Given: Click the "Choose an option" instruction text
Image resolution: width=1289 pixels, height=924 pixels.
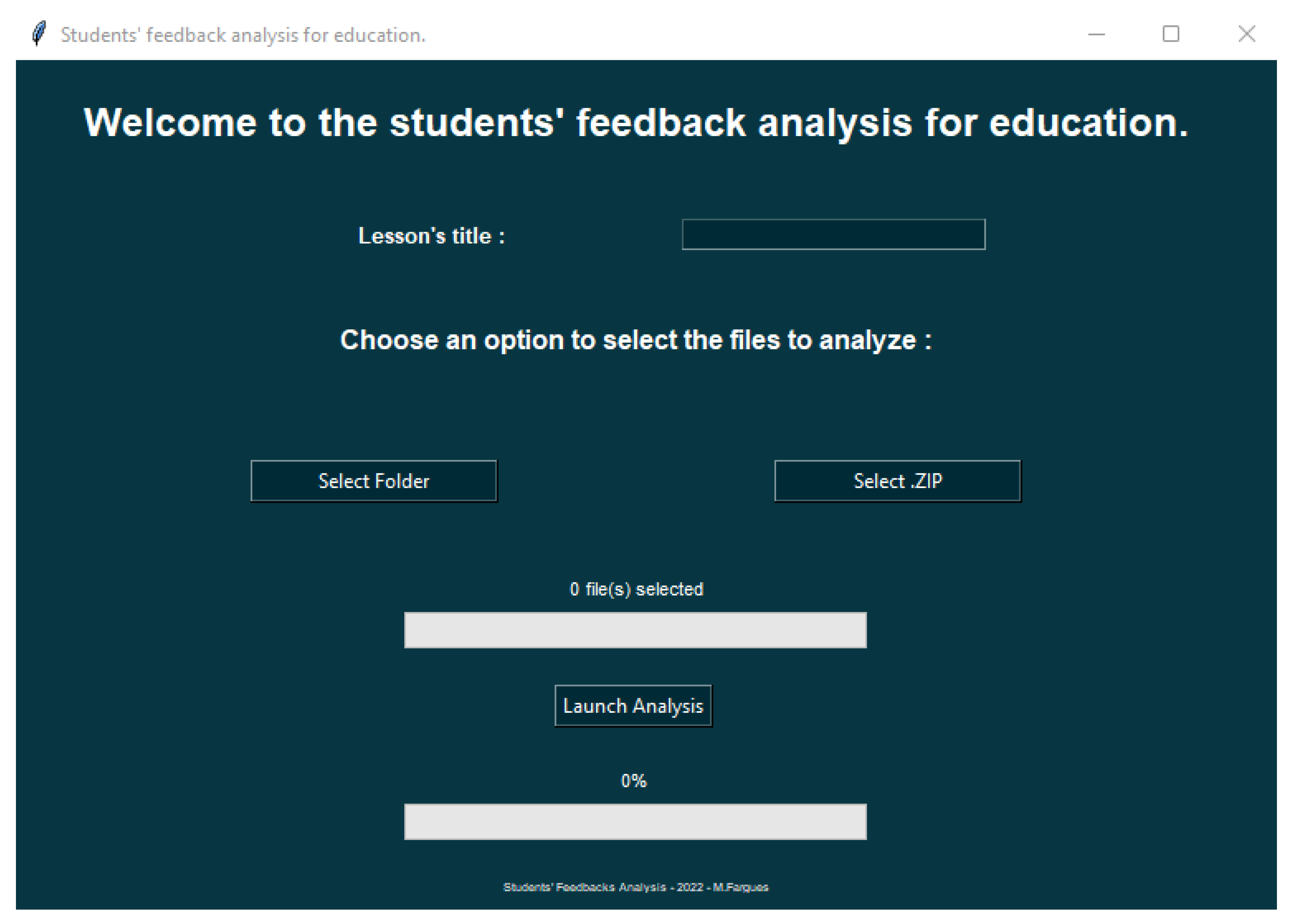Looking at the screenshot, I should pos(635,340).
